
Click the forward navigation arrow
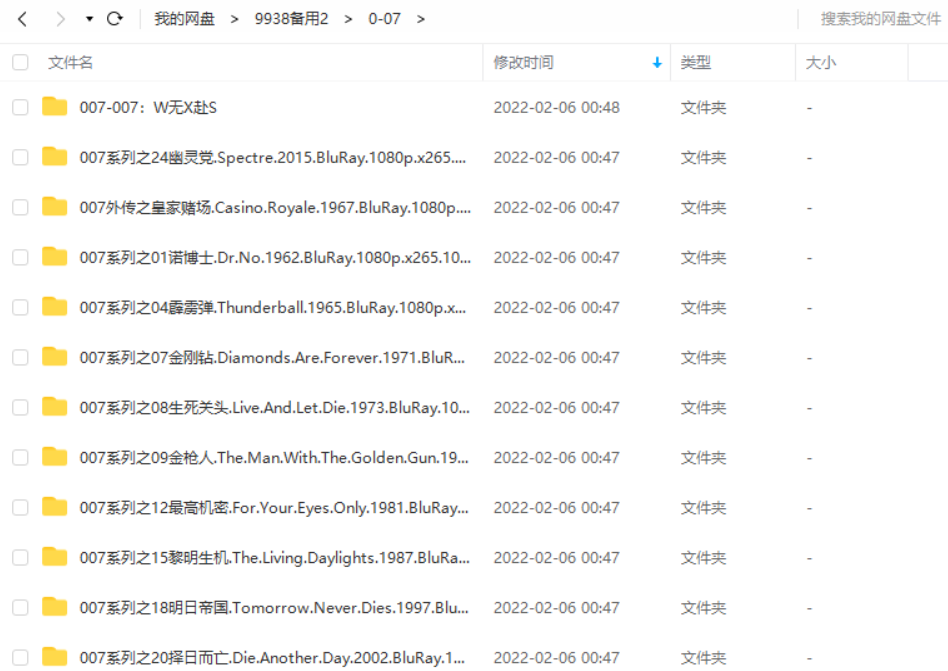(x=60, y=19)
